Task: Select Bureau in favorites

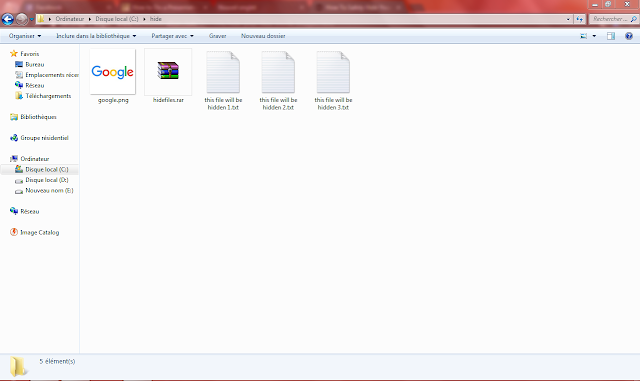Action: pyautogui.click(x=35, y=65)
